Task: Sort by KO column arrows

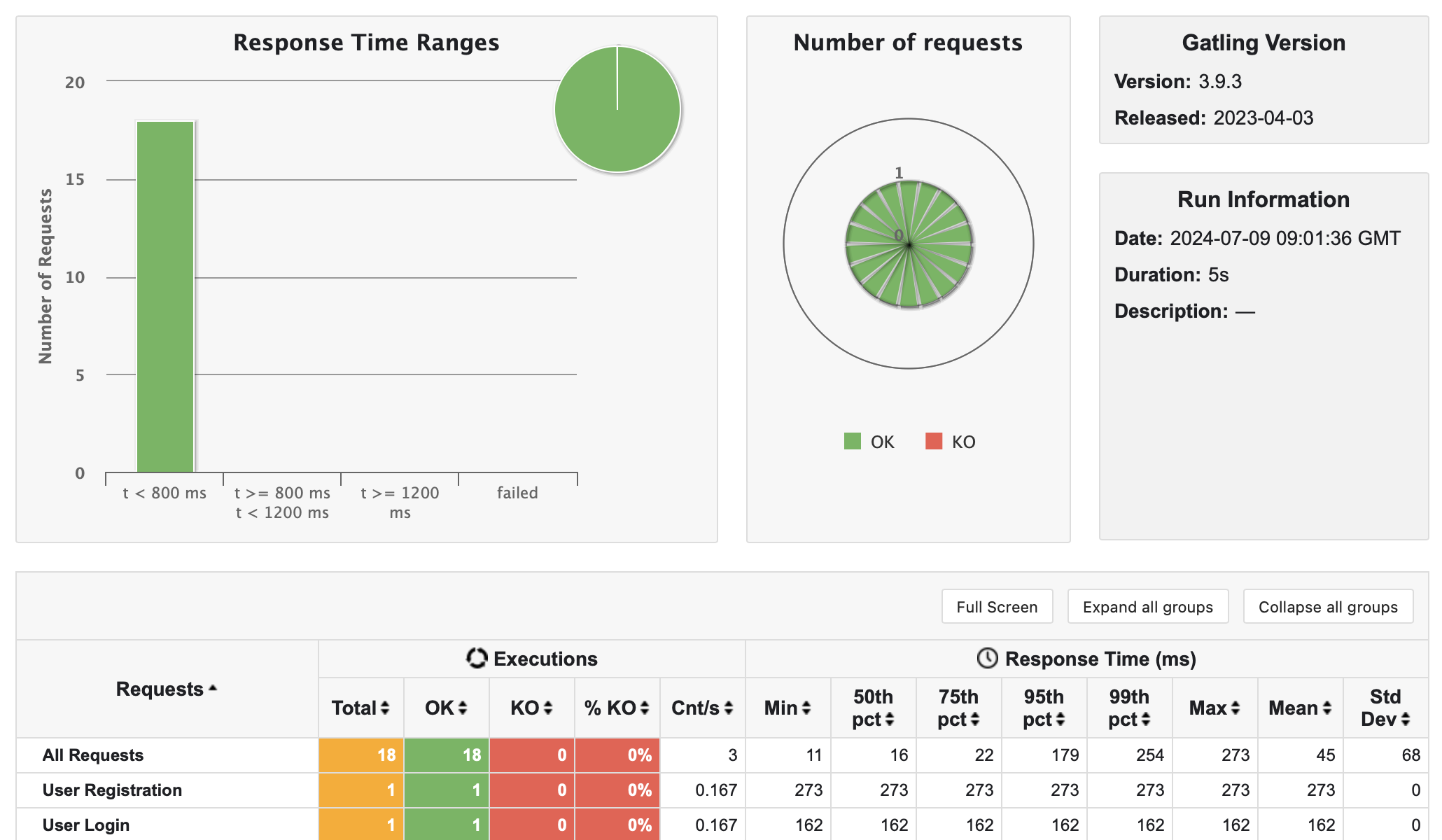Action: point(548,708)
